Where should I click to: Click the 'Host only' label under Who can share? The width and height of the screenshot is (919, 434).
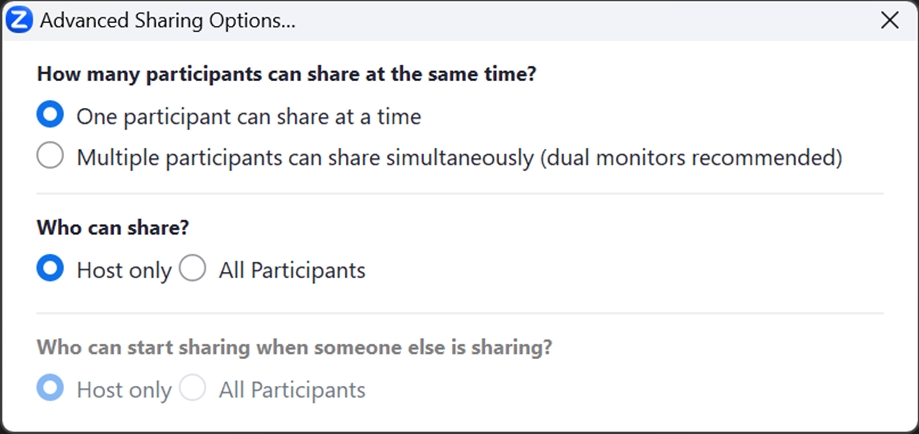(124, 270)
